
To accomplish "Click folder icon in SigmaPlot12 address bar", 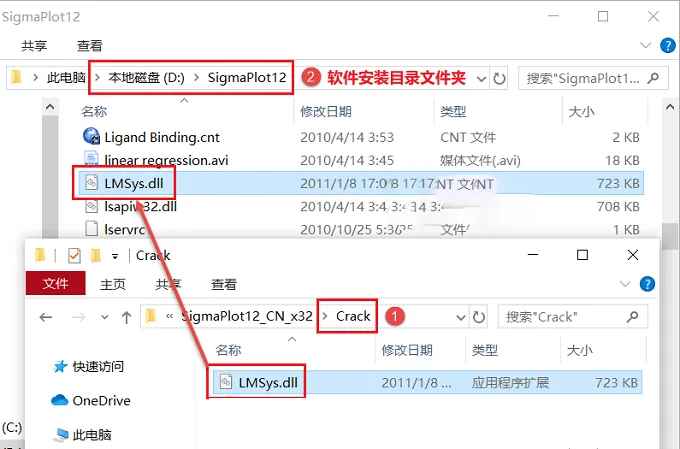I will coord(16,77).
